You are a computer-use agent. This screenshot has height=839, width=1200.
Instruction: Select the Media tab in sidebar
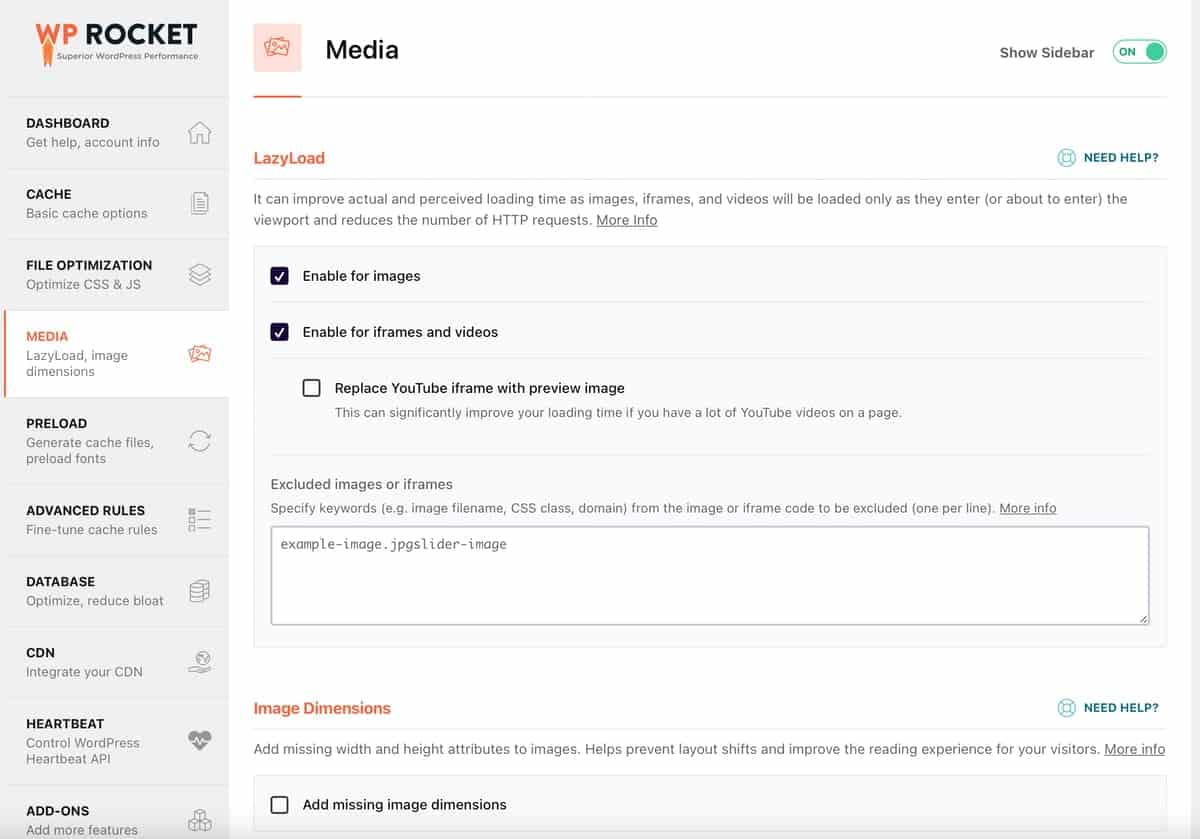(x=116, y=353)
